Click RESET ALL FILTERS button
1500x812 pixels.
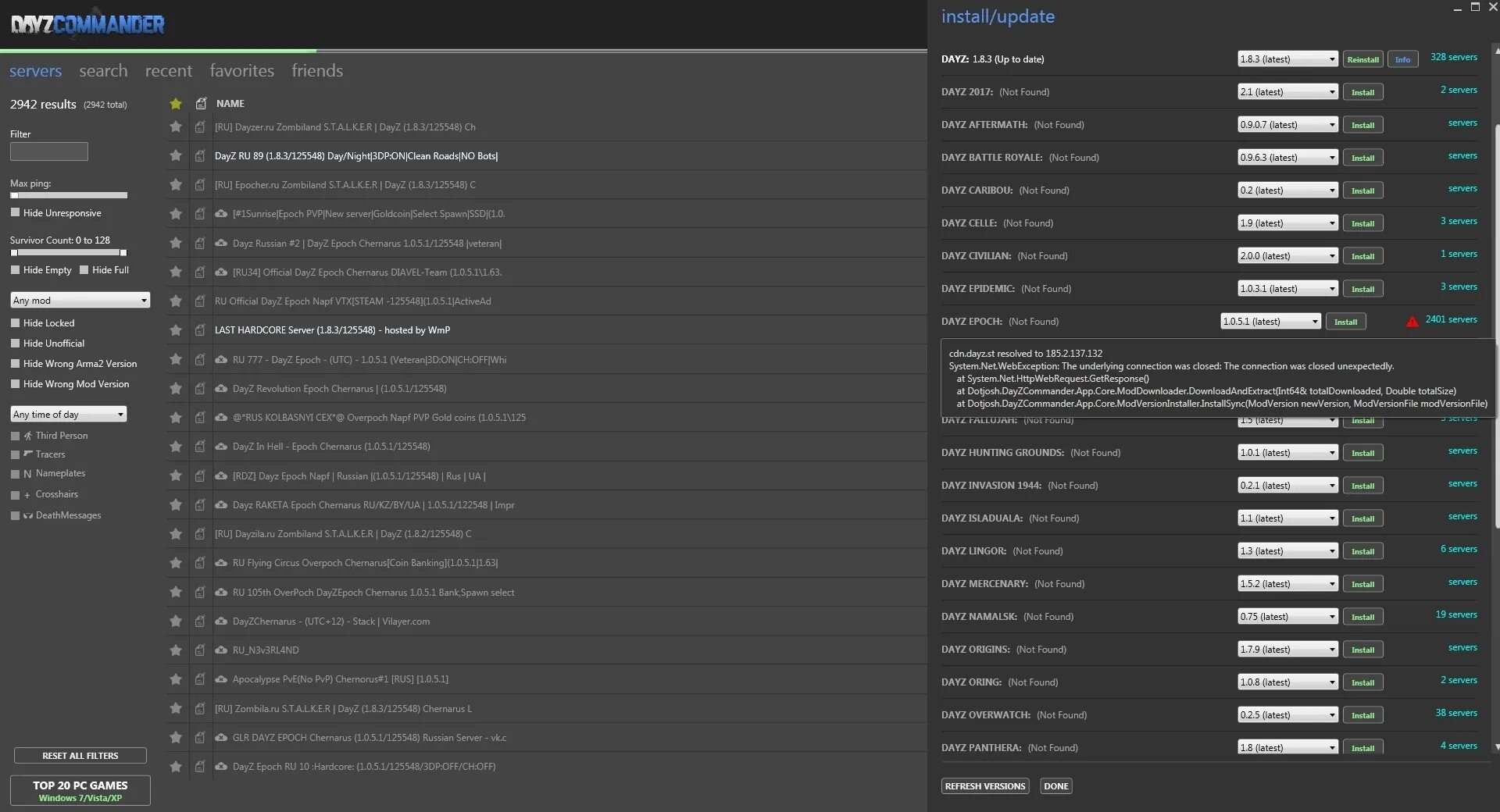click(80, 756)
